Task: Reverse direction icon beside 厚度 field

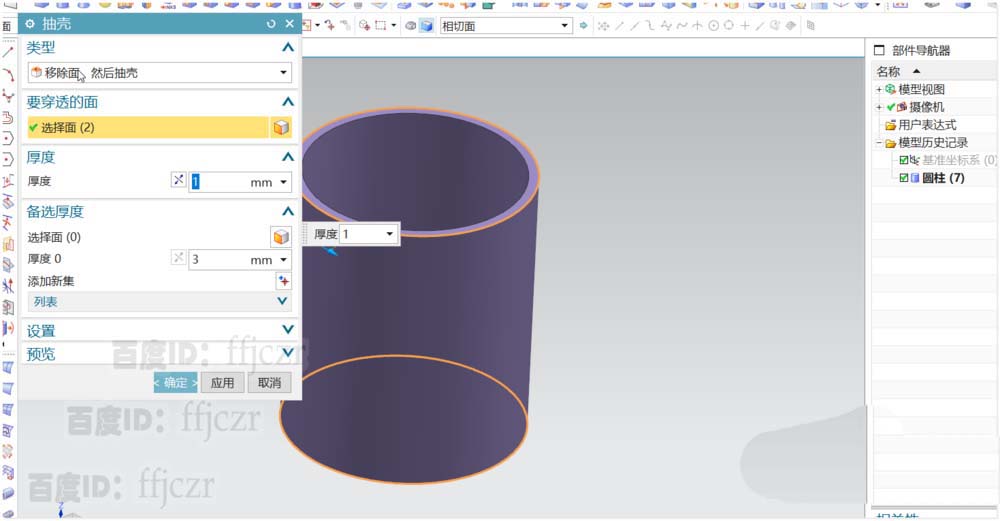Action: coord(179,180)
